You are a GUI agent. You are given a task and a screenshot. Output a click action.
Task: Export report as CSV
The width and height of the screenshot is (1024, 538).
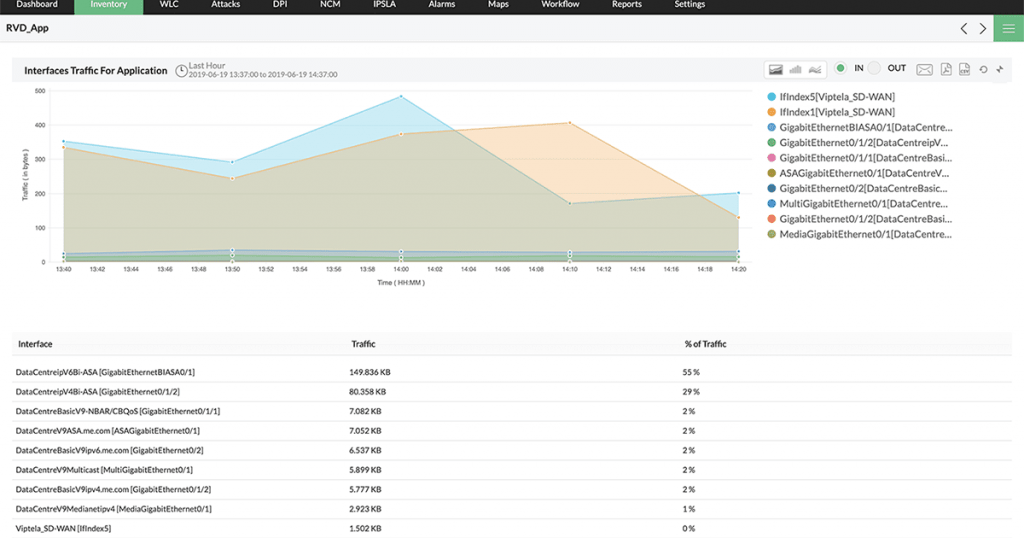(964, 69)
